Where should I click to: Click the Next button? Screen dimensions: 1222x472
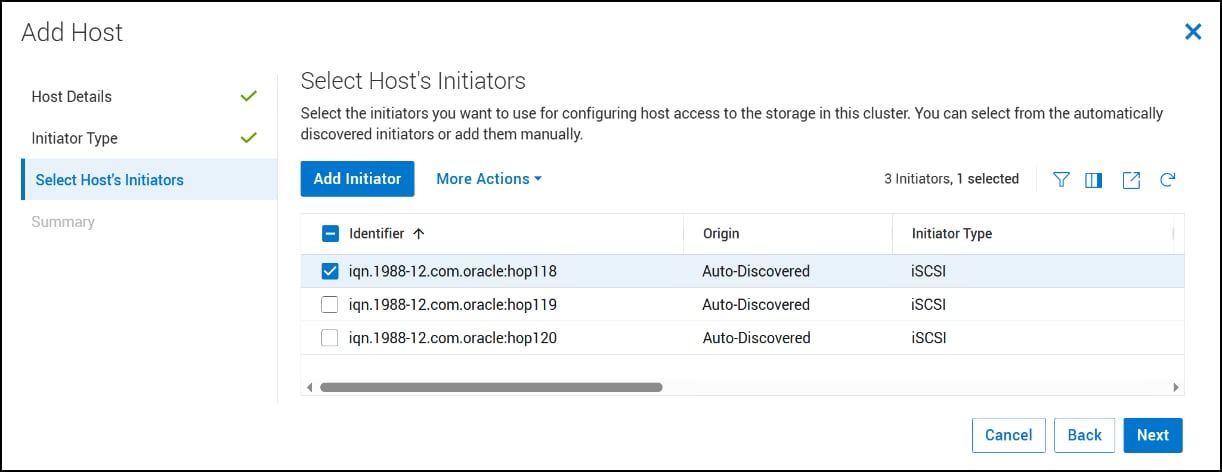tap(1153, 435)
